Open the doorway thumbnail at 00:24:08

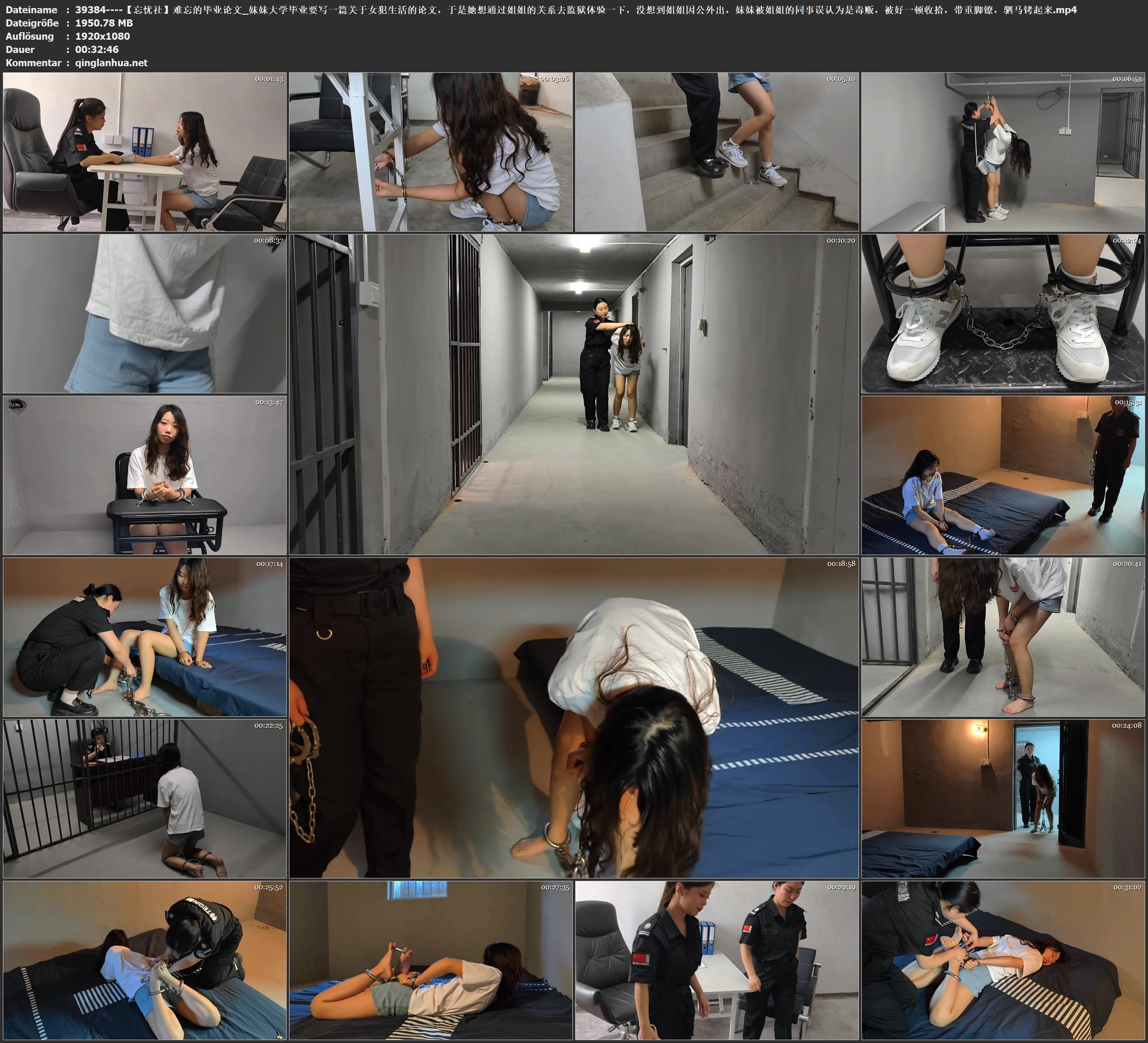pyautogui.click(x=1003, y=799)
